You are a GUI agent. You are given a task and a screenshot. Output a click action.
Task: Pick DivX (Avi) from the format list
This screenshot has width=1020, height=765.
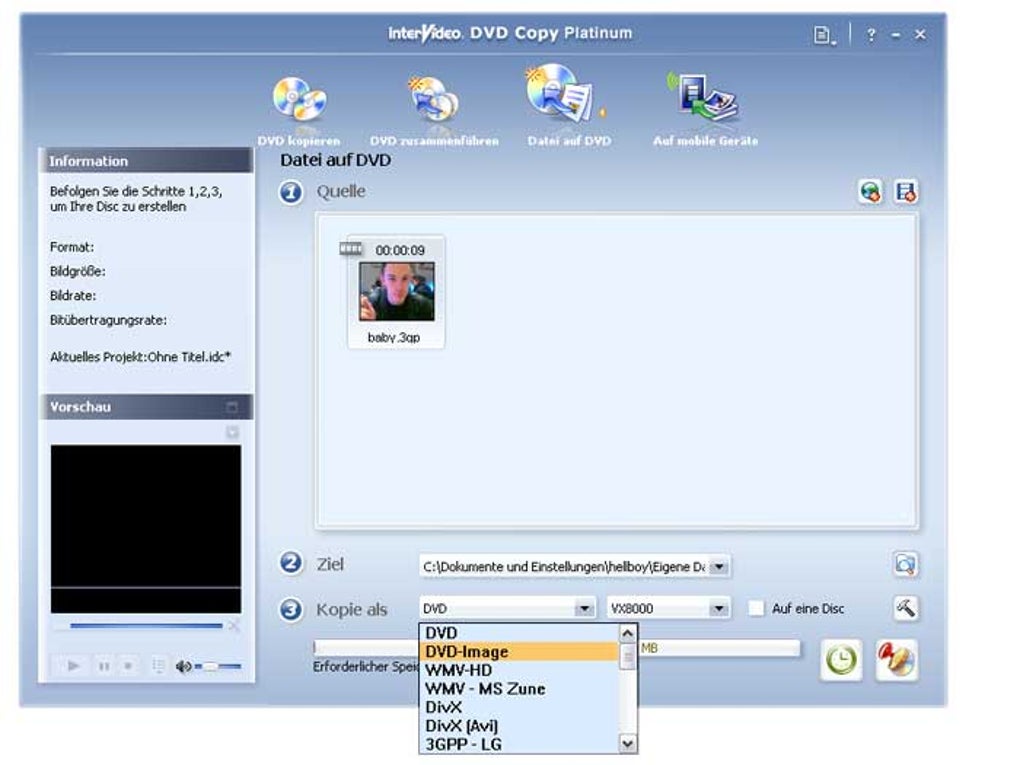[519, 726]
